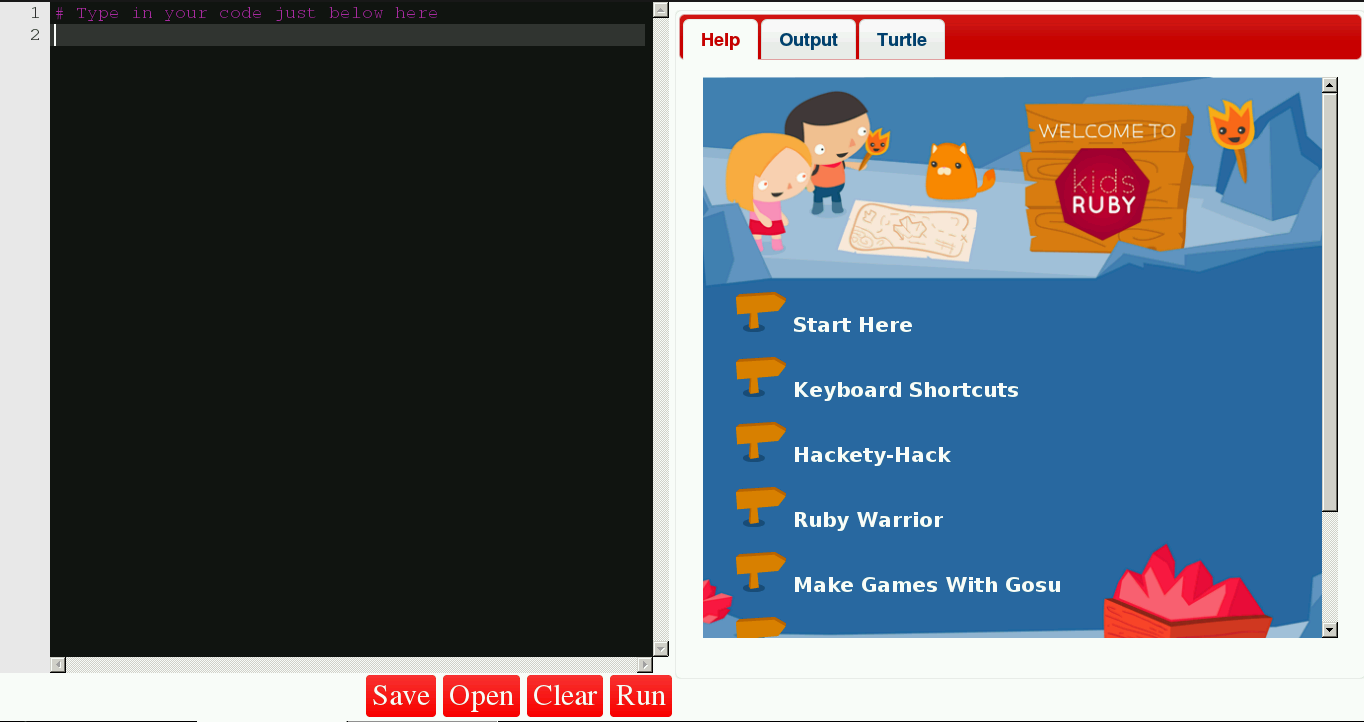Place cursor on code editor line 2
This screenshot has width=1364, height=722.
pyautogui.click(x=350, y=35)
